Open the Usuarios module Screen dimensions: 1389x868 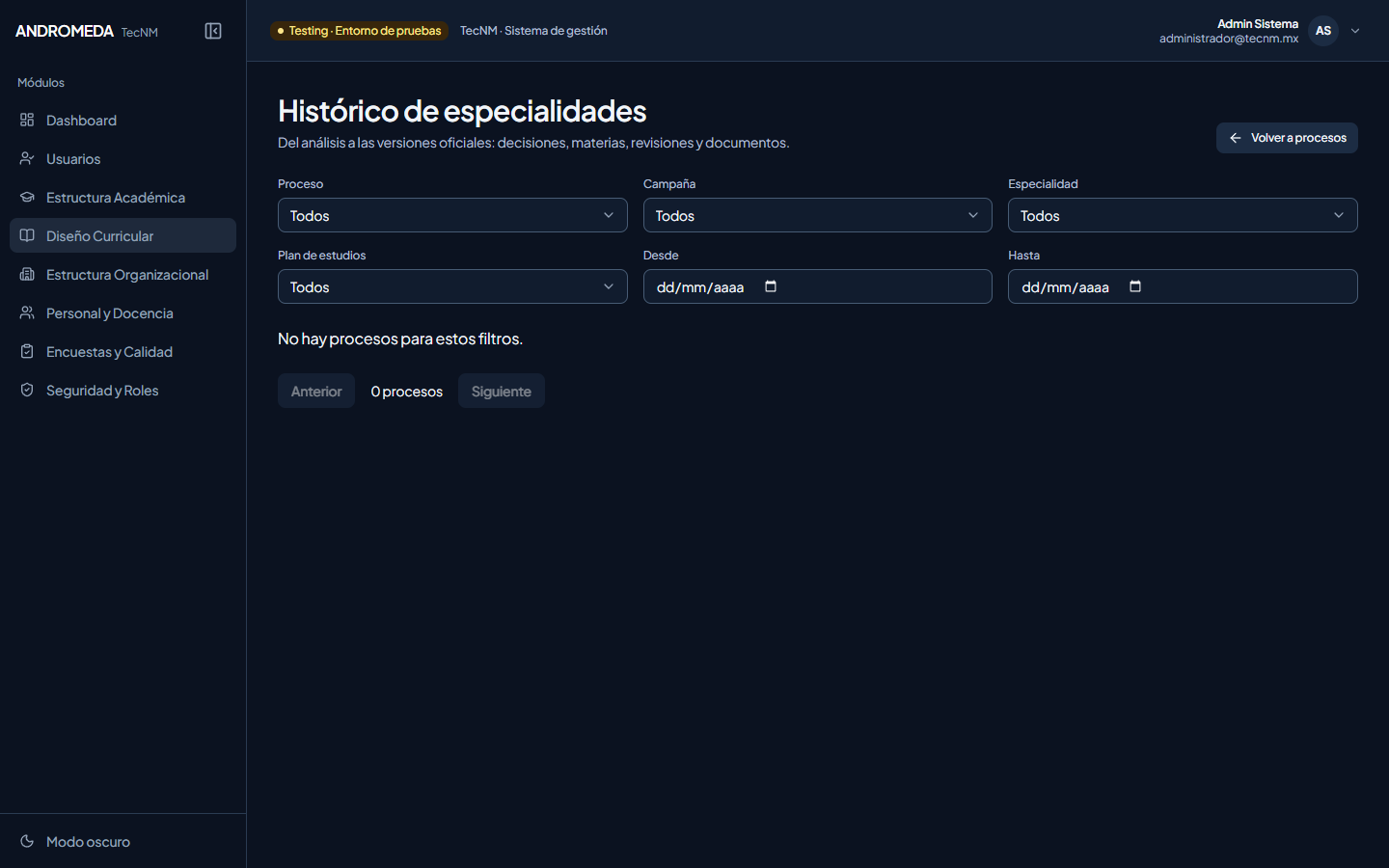(x=123, y=158)
